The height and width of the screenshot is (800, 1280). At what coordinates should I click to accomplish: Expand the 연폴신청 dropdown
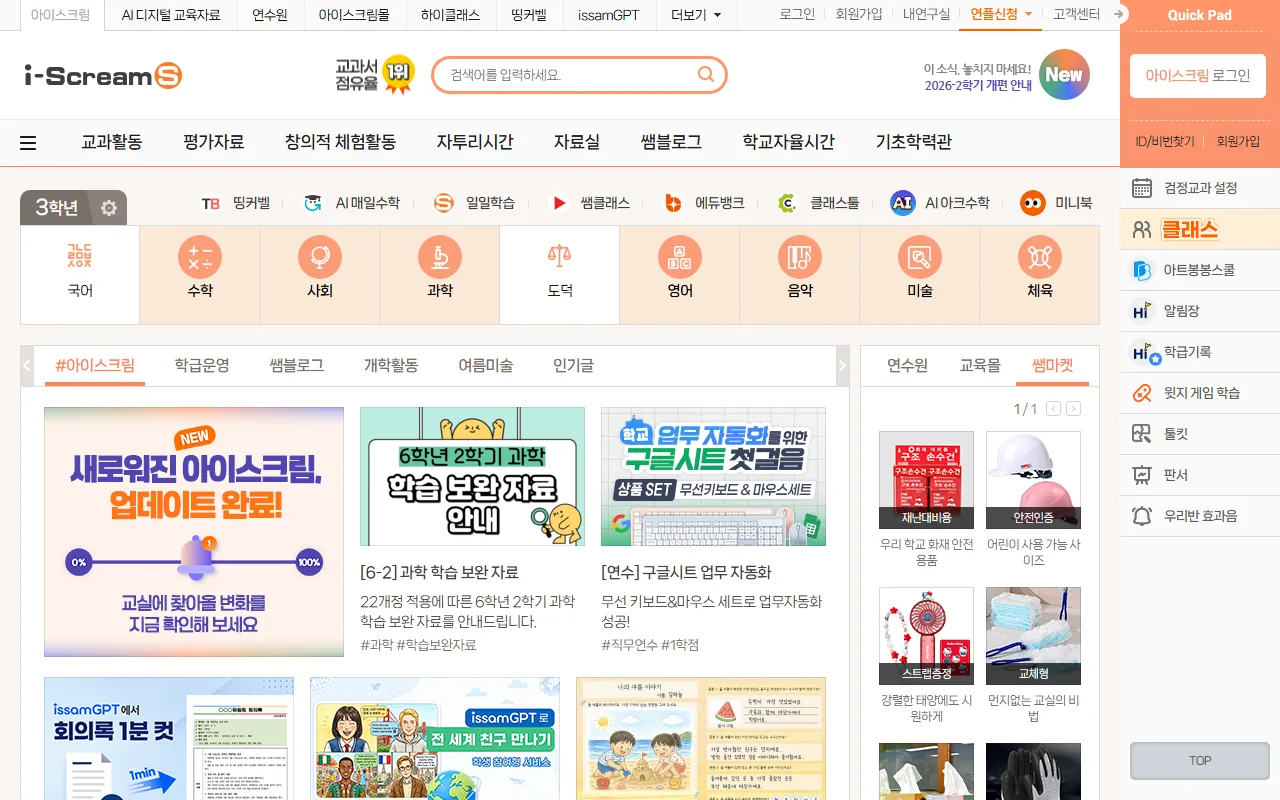pyautogui.click(x=1001, y=14)
